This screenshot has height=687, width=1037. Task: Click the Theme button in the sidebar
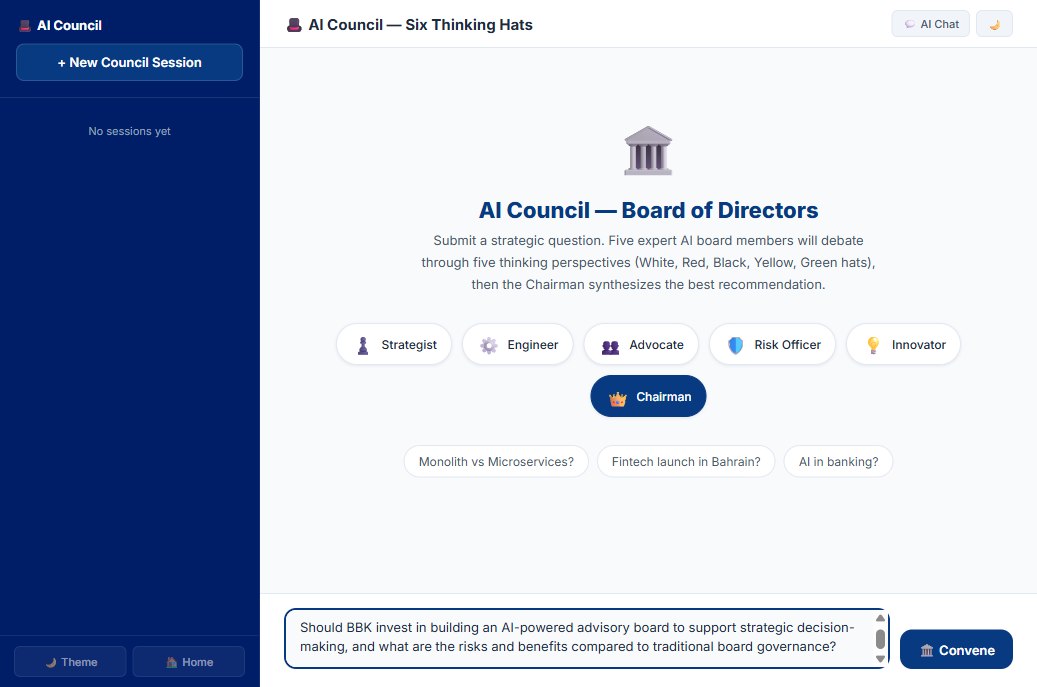[x=70, y=662]
